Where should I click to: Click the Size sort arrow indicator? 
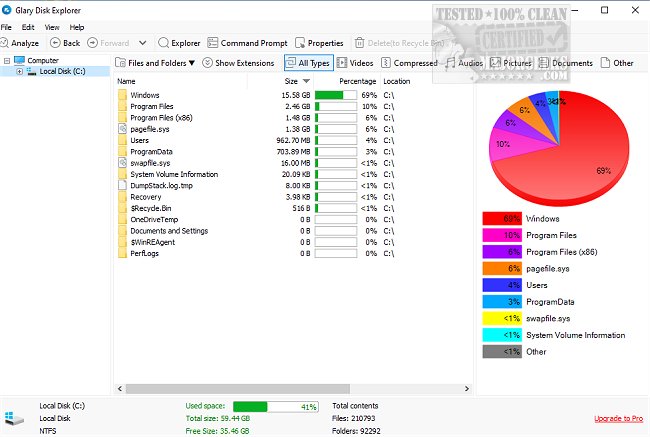pos(306,81)
